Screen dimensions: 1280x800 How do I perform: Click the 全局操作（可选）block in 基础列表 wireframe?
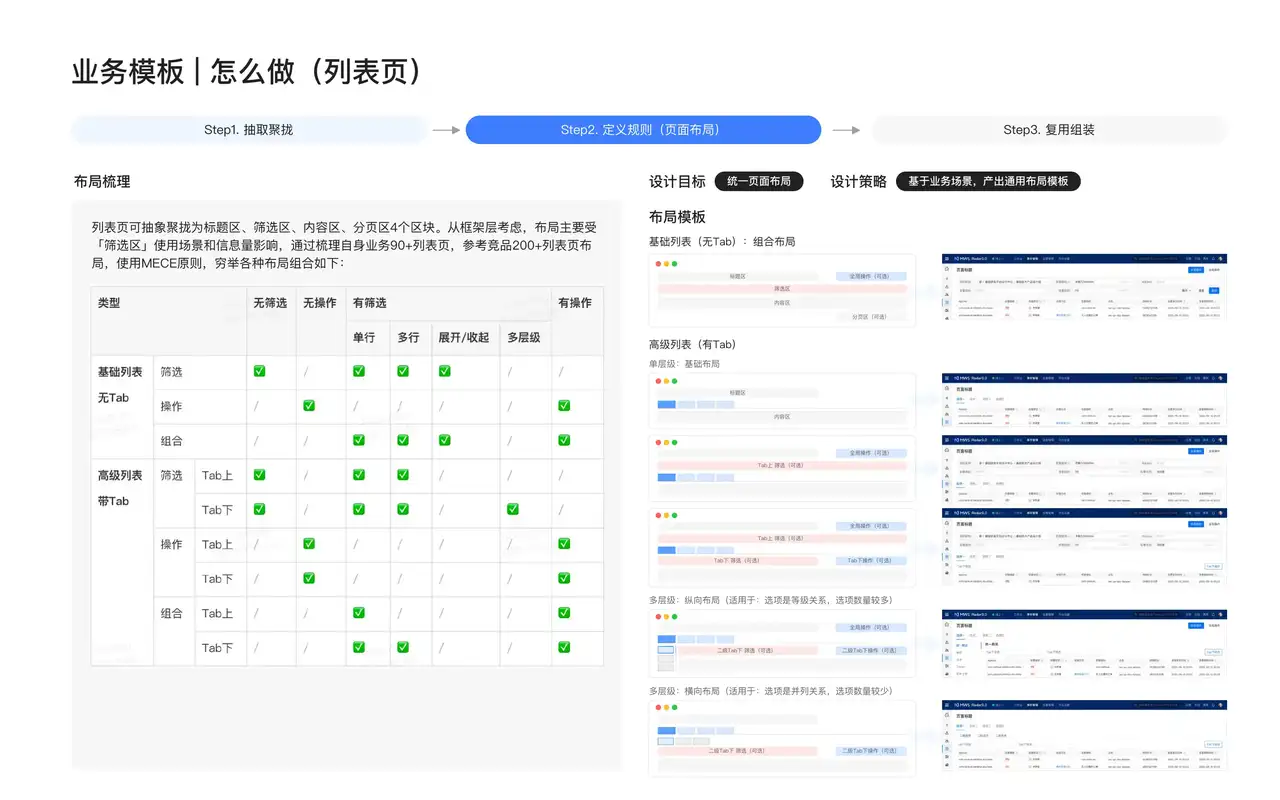(870, 275)
